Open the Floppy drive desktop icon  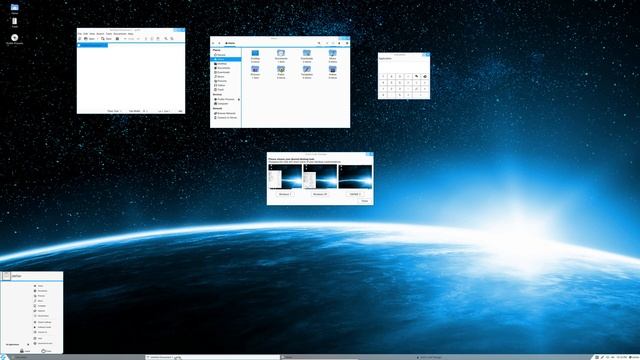tap(14, 39)
